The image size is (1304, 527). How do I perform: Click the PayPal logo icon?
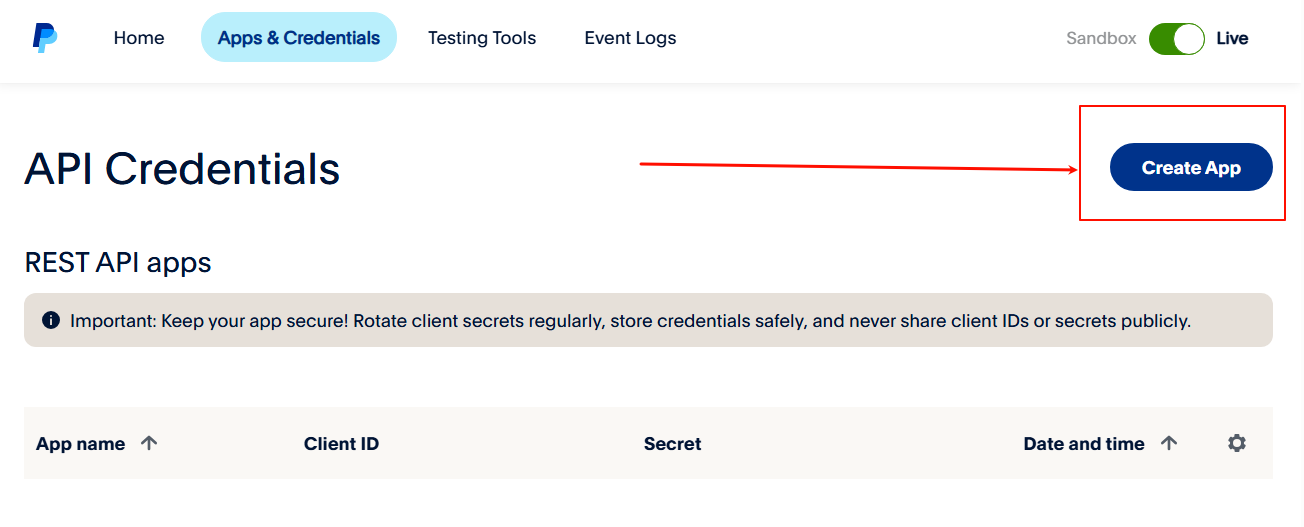(45, 38)
